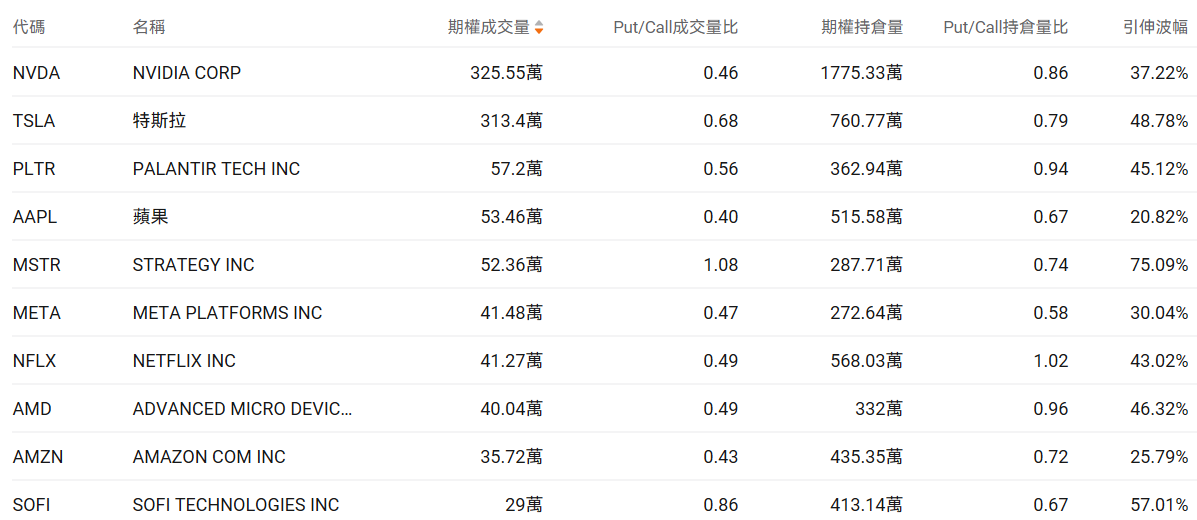This screenshot has height=520, width=1197.
Task: Click STRATEGY INC company name
Action: (x=193, y=265)
